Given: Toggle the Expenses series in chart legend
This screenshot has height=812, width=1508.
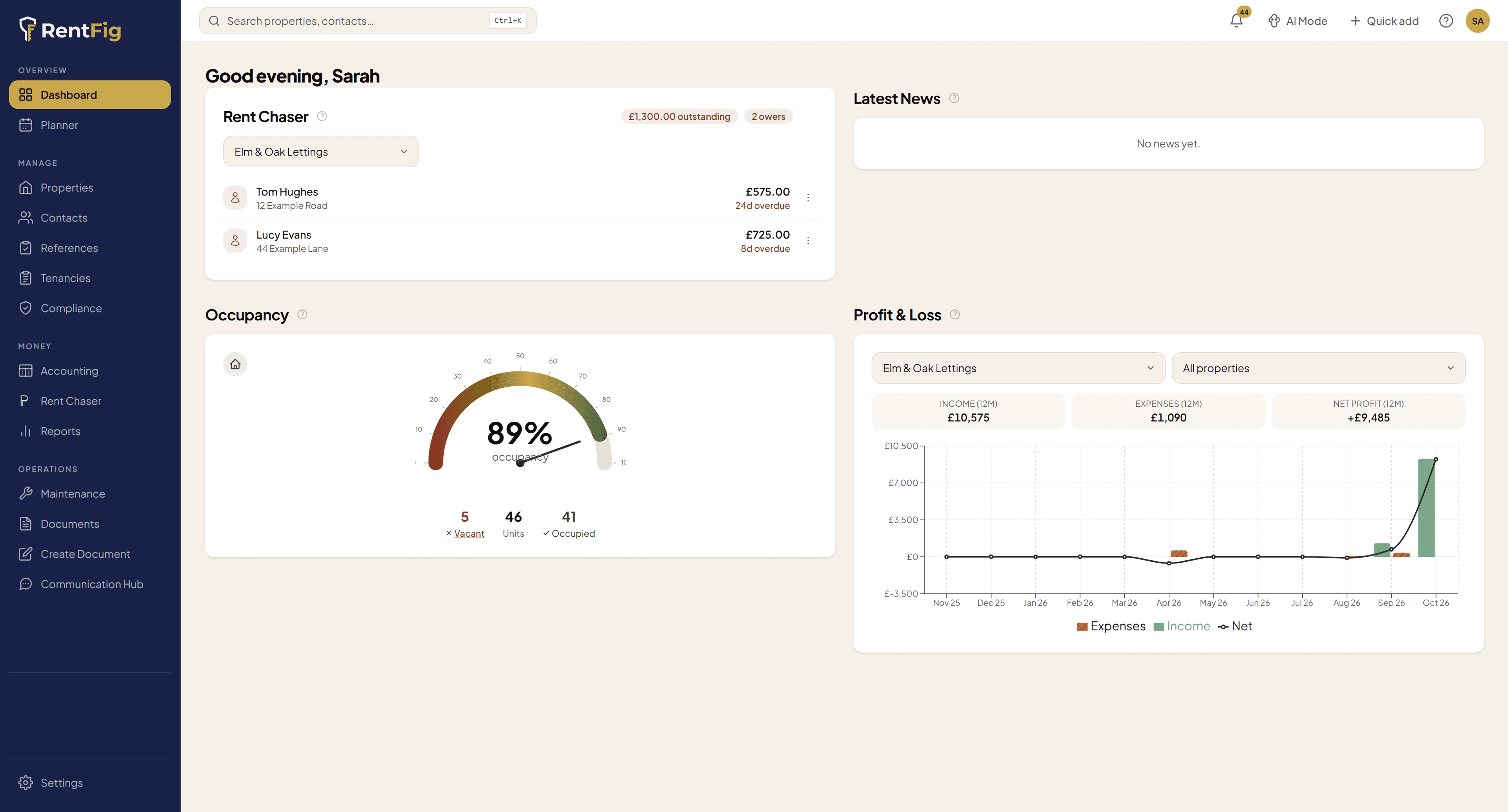Looking at the screenshot, I should 1111,626.
